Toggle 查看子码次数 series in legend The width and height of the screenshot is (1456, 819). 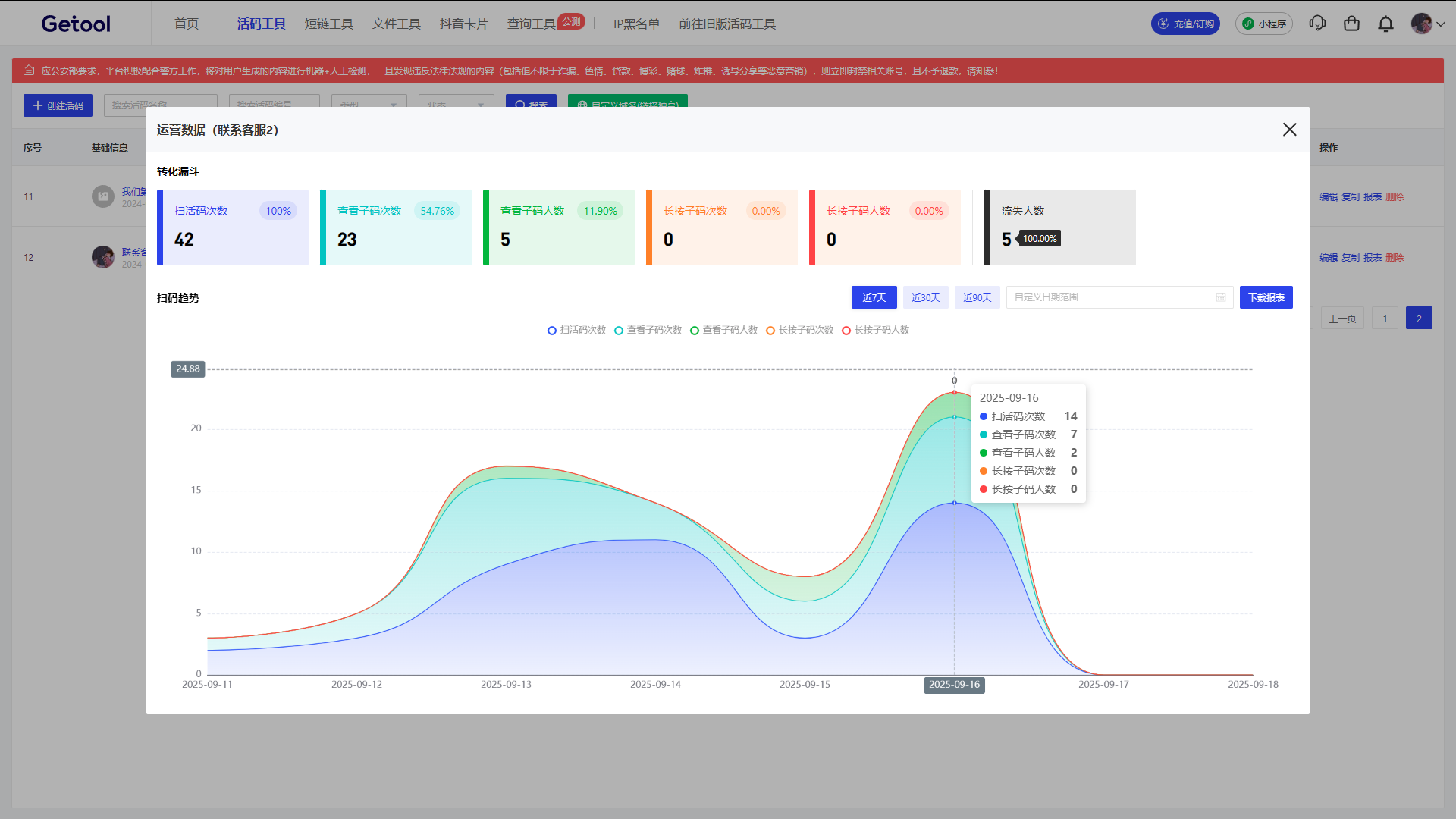648,330
